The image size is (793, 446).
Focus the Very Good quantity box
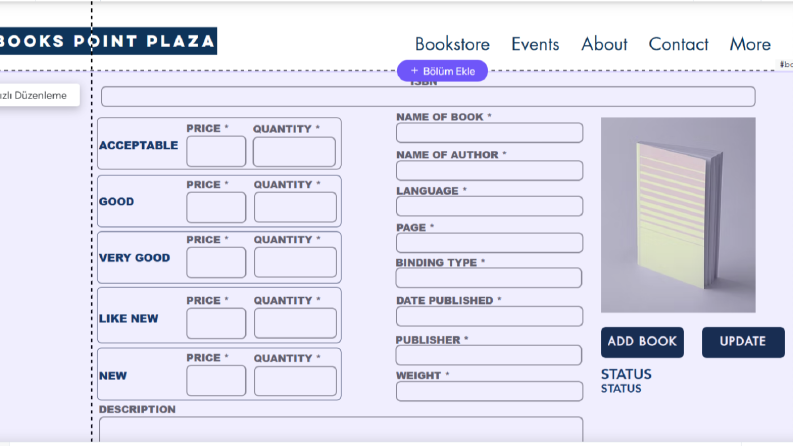[295, 262]
